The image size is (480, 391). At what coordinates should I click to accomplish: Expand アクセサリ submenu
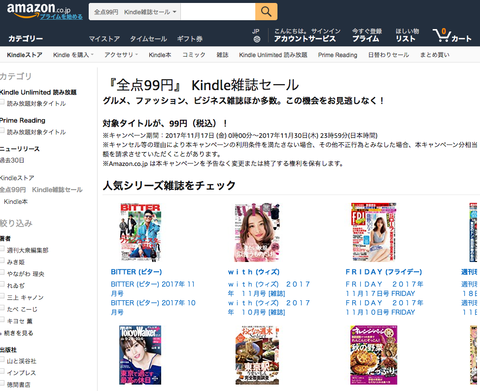[x=121, y=55]
